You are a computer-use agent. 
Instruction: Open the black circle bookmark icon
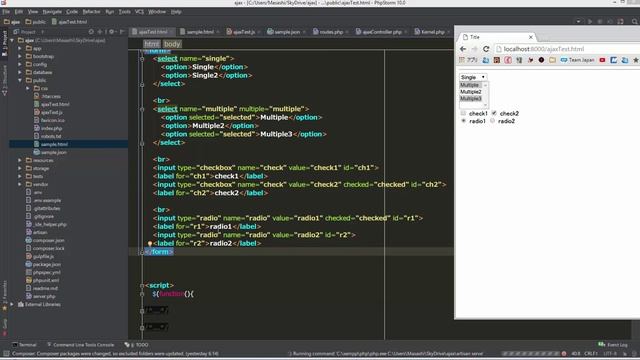541,60
